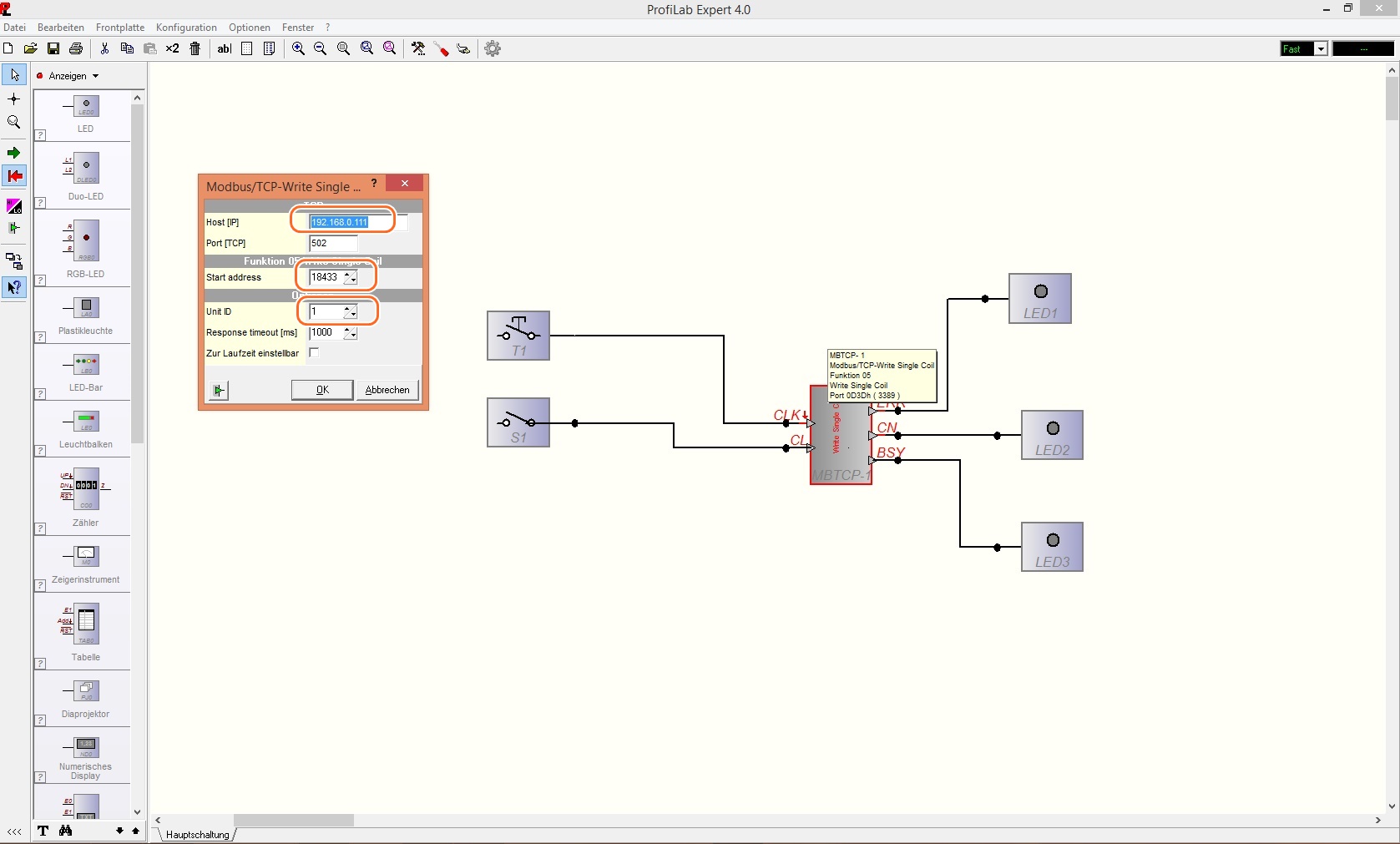Select the LED3 component on canvas
The height and width of the screenshot is (844, 1400).
pyautogui.click(x=1052, y=547)
